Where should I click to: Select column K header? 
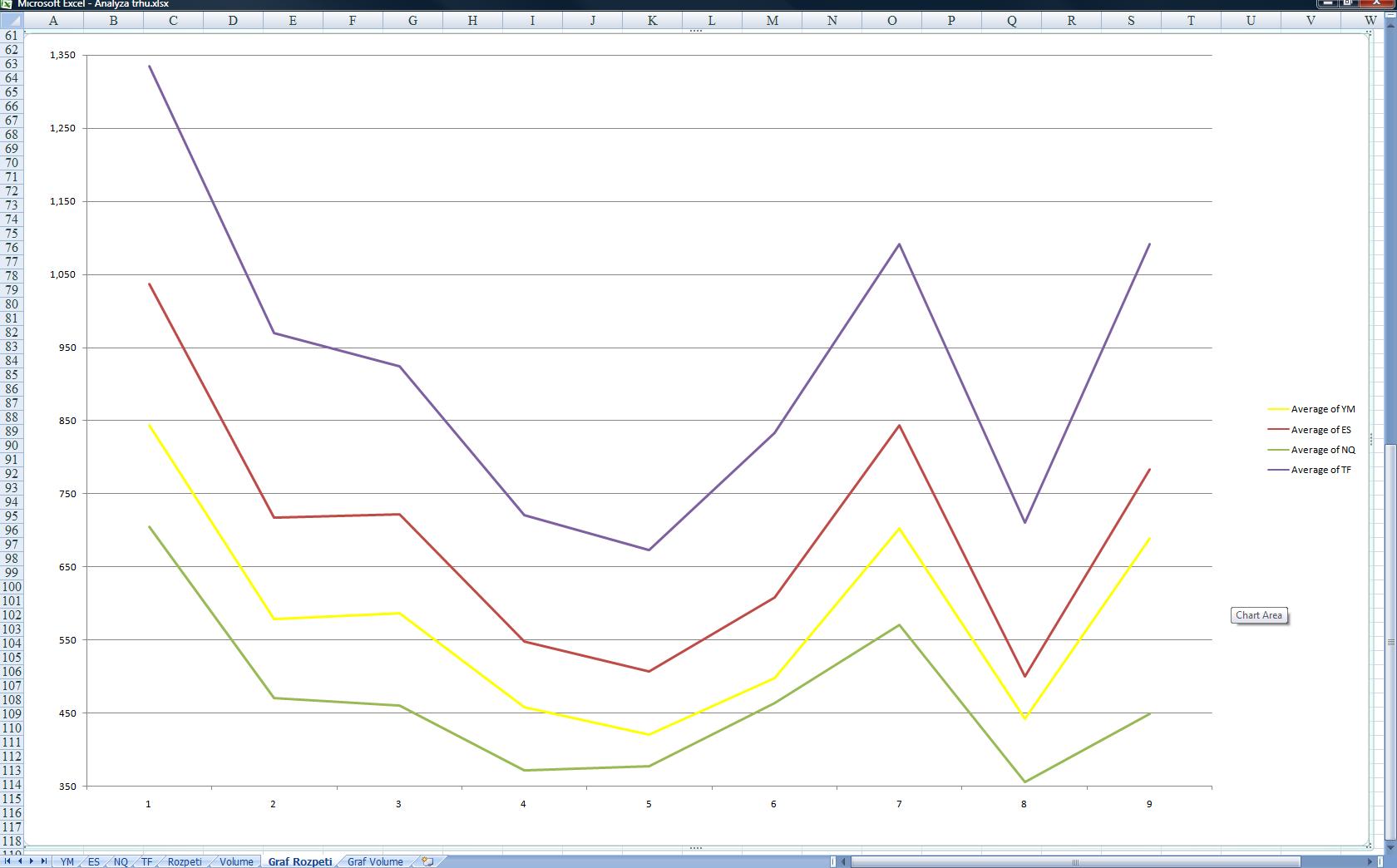click(x=652, y=20)
